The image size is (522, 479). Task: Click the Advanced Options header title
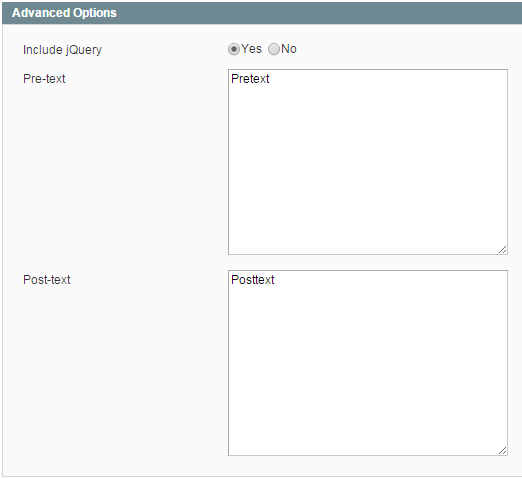(64, 13)
